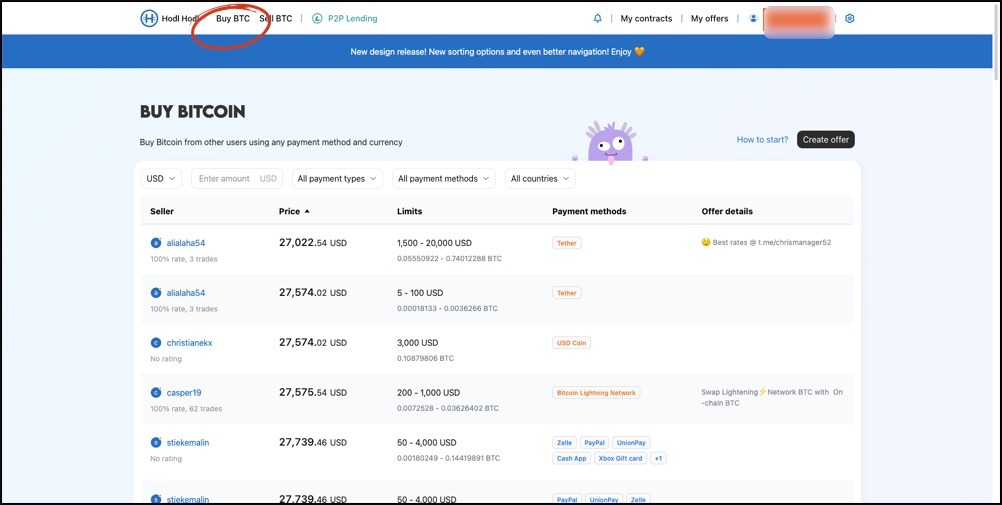Click Tether tag in 1,500 - 20,000 USD row

567,243
